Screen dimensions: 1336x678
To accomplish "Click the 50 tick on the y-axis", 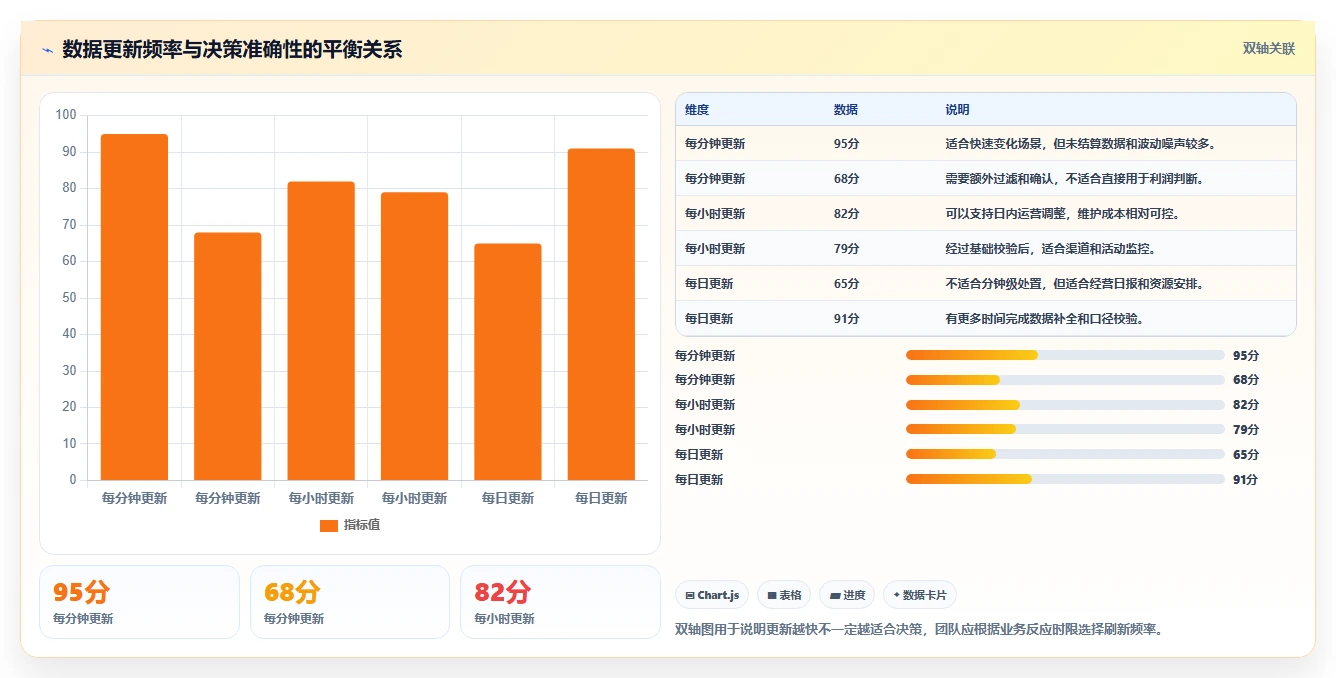I will tap(69, 298).
